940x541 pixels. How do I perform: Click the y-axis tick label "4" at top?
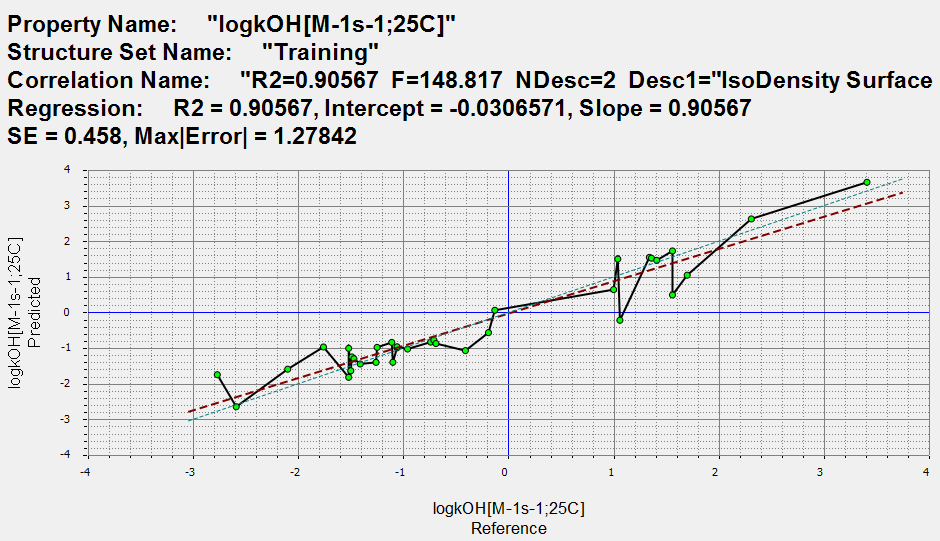[x=67, y=170]
